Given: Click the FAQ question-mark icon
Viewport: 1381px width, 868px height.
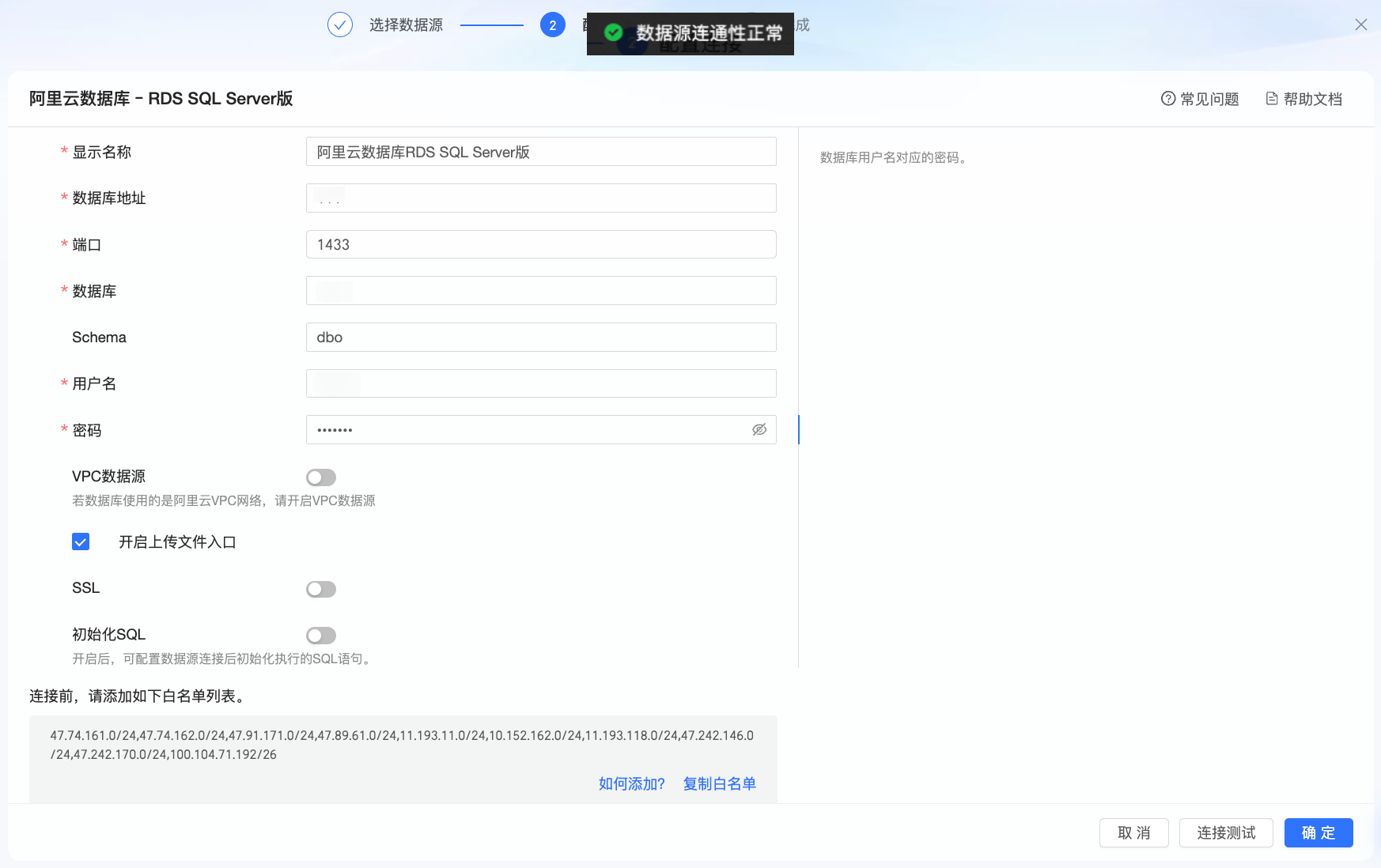Looking at the screenshot, I should click(x=1168, y=99).
